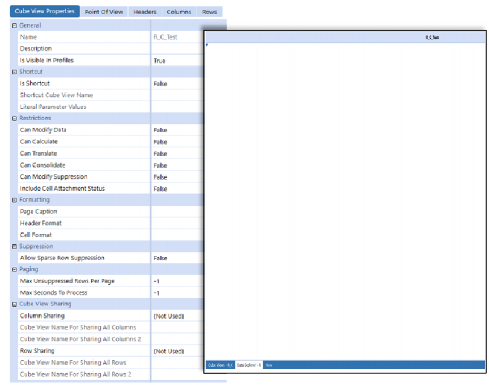Change the Is Visible In Profiles value
The image size is (489, 385).
[x=177, y=60]
